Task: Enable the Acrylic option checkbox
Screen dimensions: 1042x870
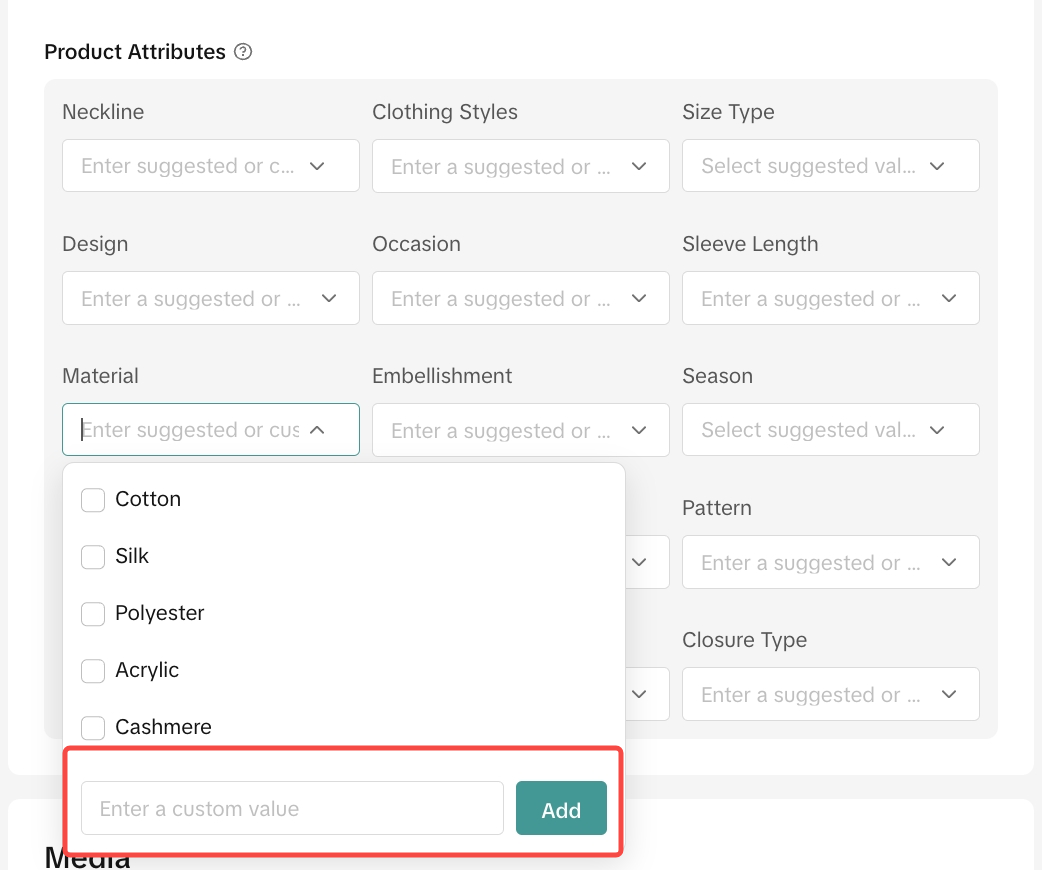Action: coord(93,671)
